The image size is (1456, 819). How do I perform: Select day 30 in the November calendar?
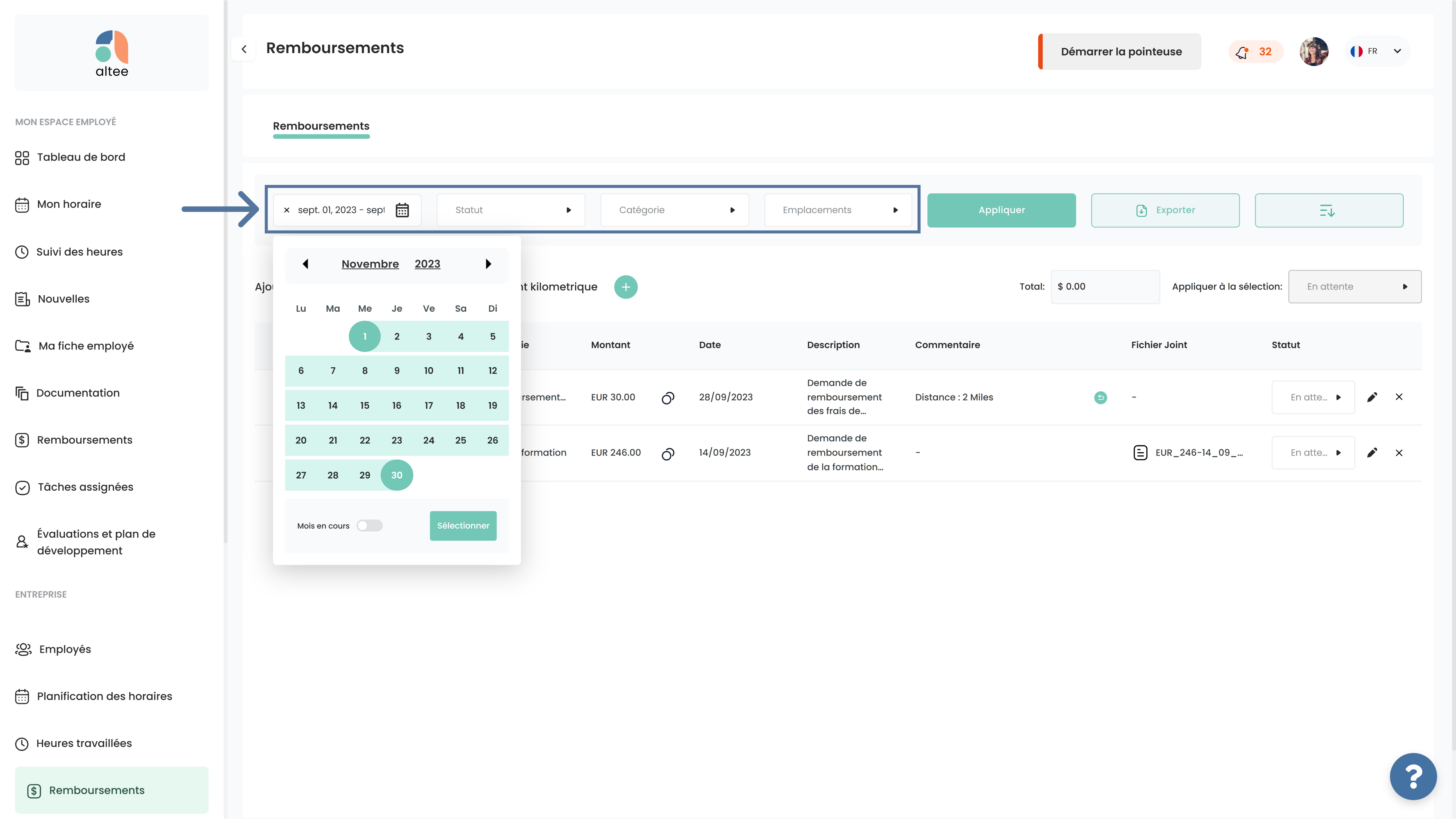[397, 475]
